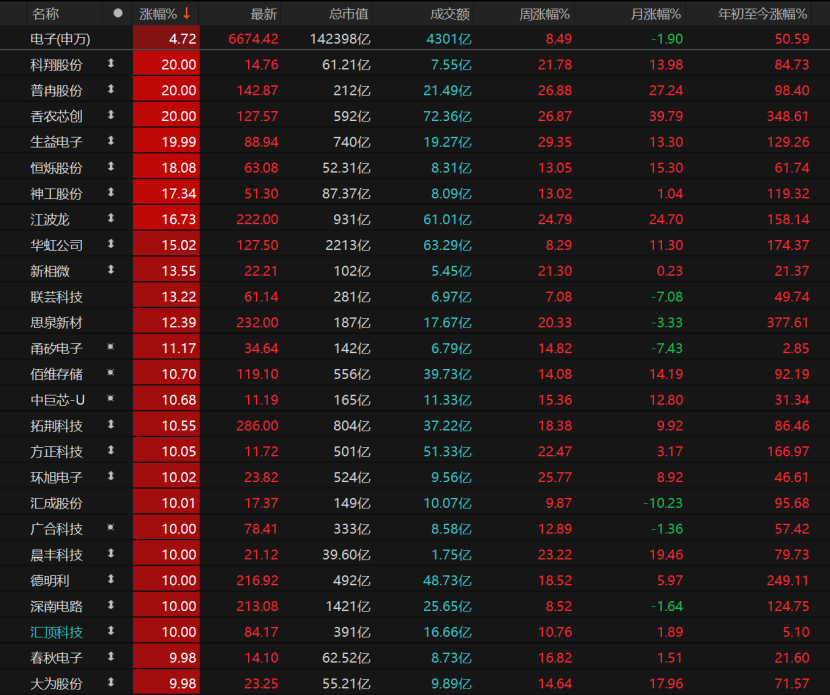Sort table by 最新 column header
Viewport: 830px width, 695px height.
tap(264, 14)
